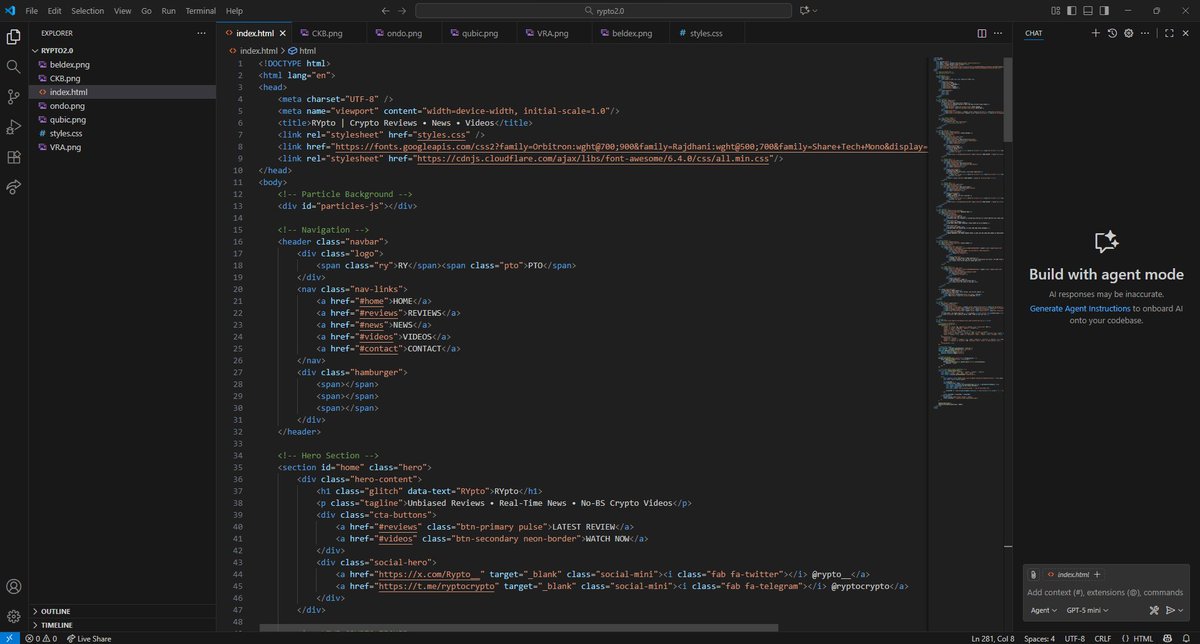Screen dimensions: 1200x644
Task: Click the remote window indicator in status bar
Action: click(x=8, y=638)
